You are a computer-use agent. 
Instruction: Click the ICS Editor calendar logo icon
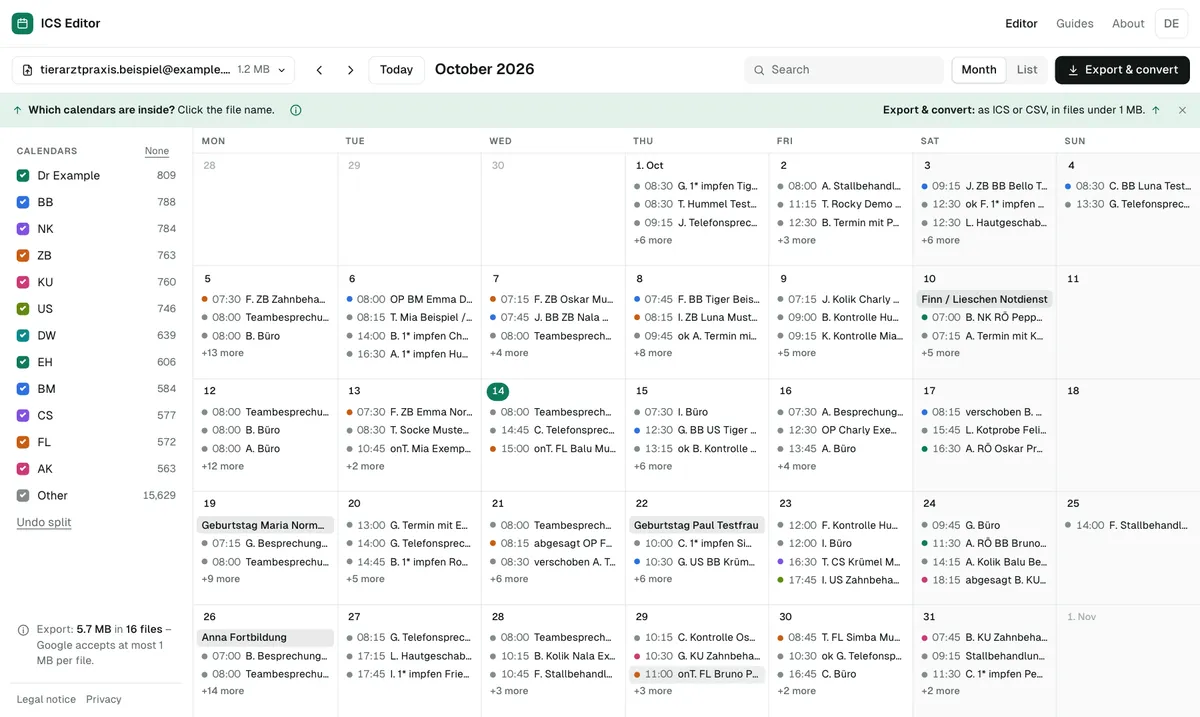point(22,23)
